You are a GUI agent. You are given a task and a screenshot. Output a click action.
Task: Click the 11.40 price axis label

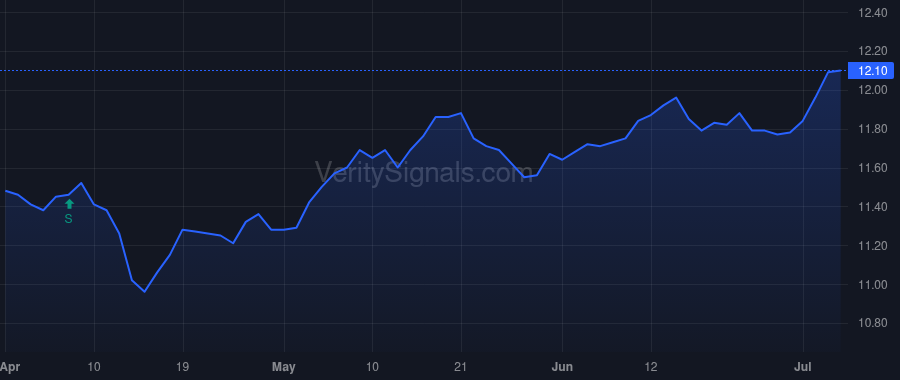pyautogui.click(x=872, y=207)
